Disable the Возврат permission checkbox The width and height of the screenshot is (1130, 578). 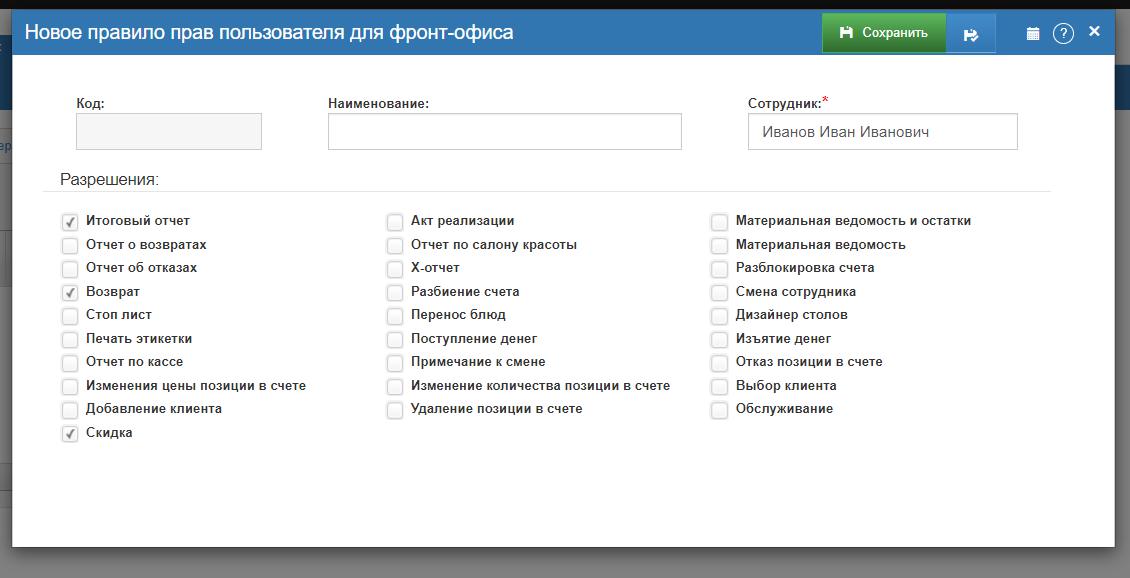click(70, 292)
